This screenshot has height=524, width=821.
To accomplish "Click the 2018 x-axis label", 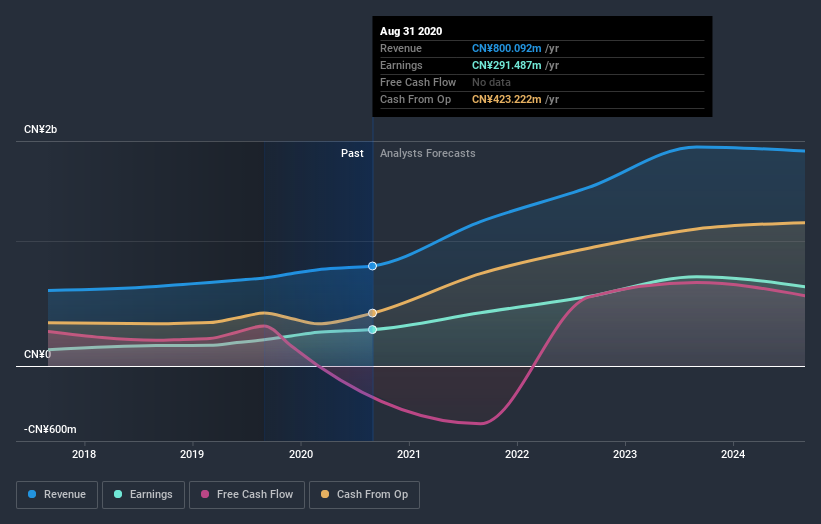I will [x=84, y=454].
